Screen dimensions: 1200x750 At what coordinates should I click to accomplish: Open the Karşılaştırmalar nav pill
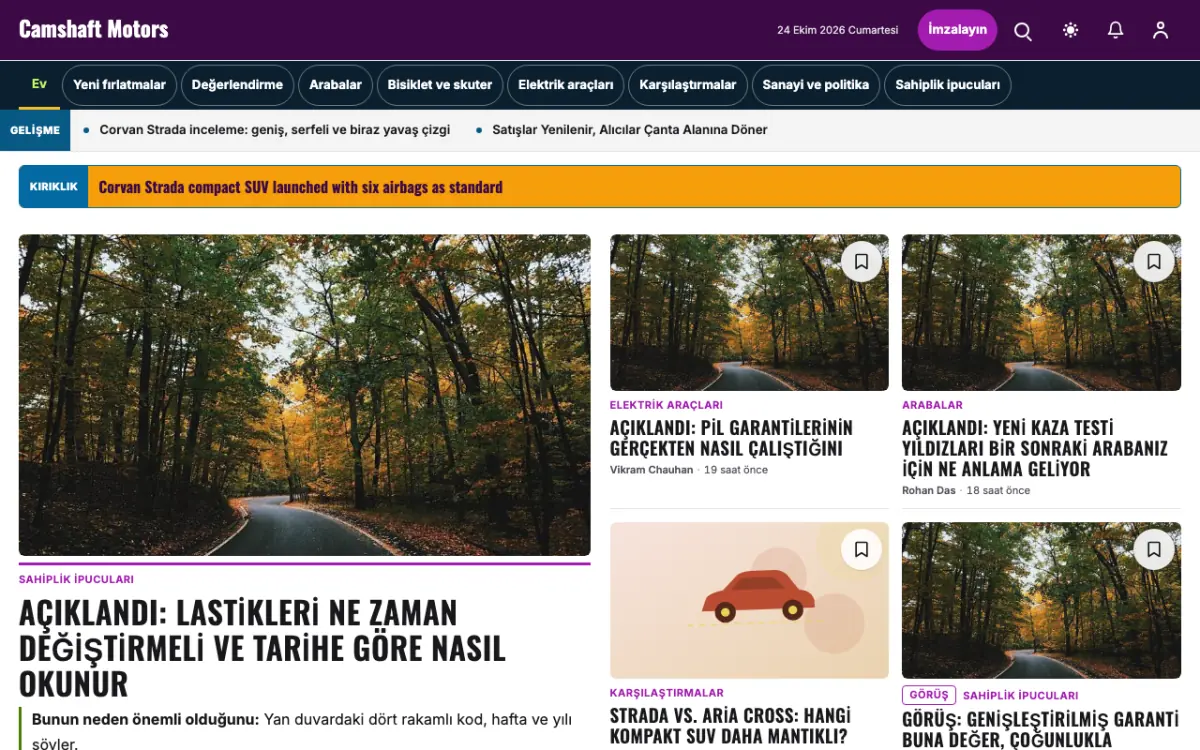tap(688, 85)
